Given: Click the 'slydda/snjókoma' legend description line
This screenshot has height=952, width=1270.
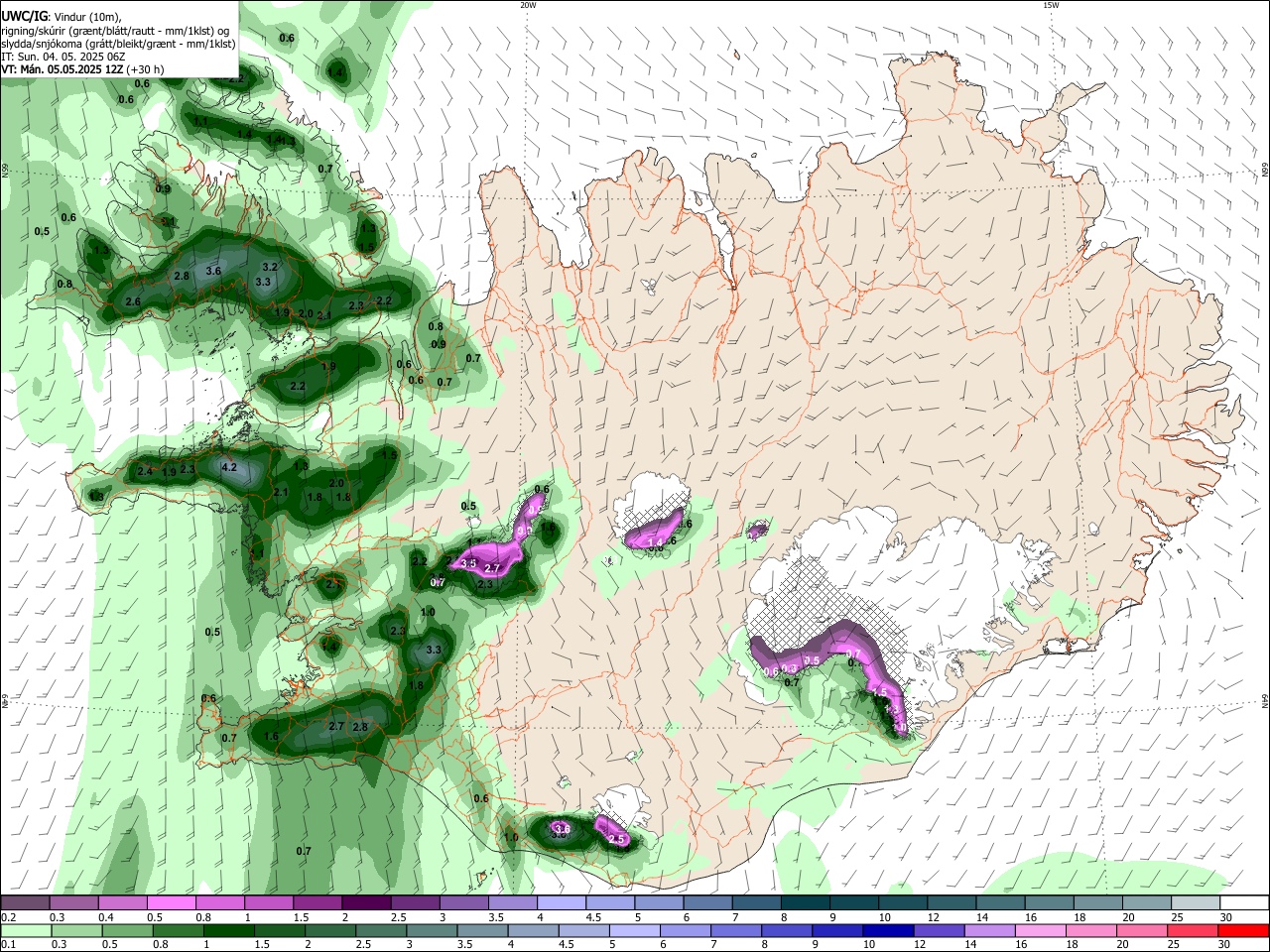Looking at the screenshot, I should (118, 44).
